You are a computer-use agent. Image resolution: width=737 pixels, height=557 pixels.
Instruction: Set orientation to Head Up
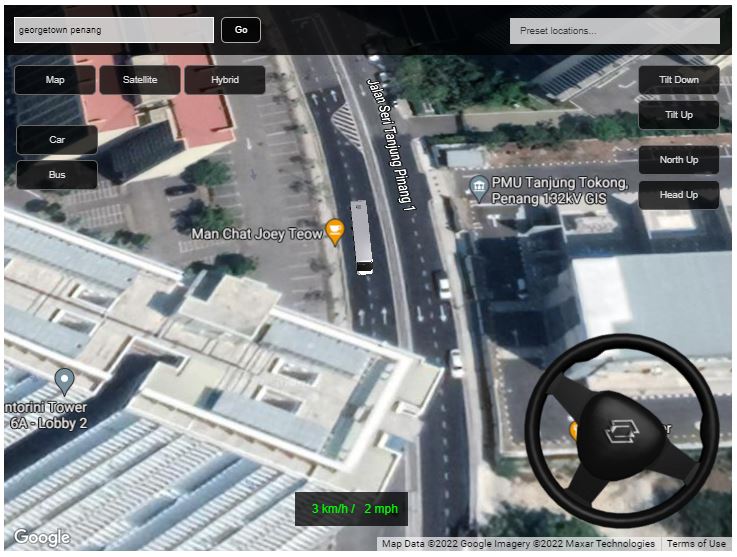click(x=679, y=195)
